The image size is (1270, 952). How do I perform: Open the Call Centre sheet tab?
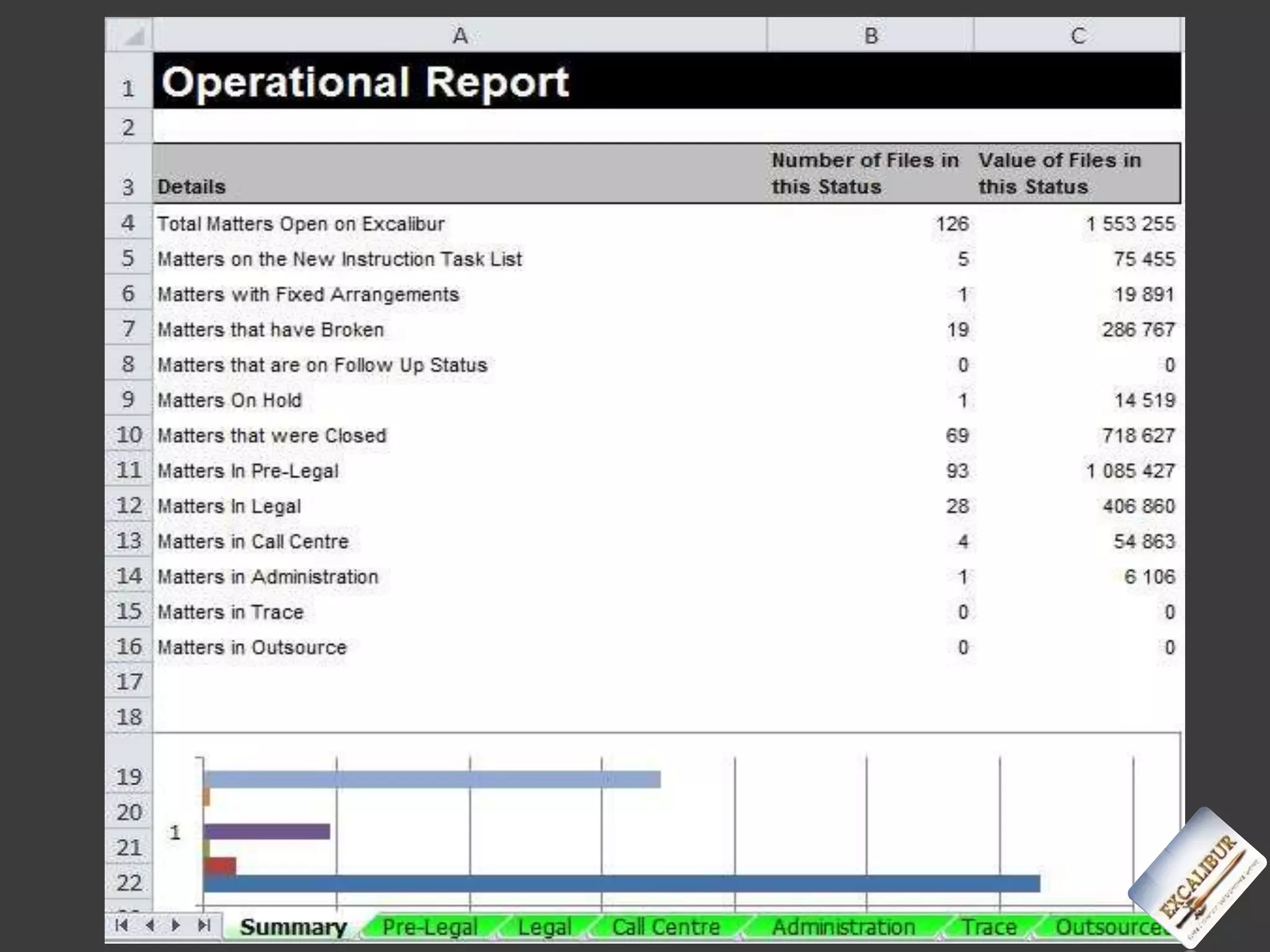tap(665, 927)
